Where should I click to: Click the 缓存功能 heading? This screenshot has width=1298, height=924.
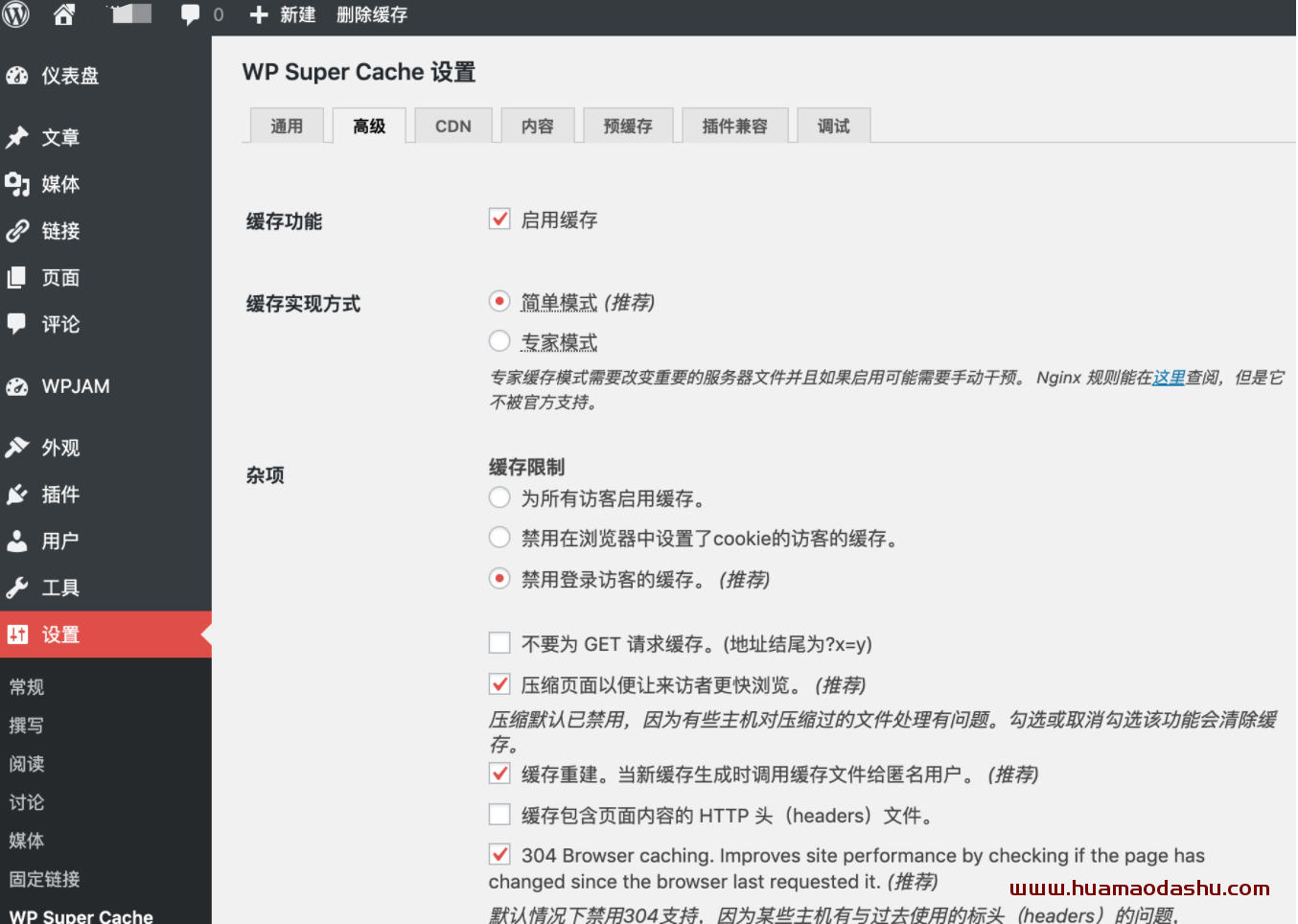coord(284,221)
